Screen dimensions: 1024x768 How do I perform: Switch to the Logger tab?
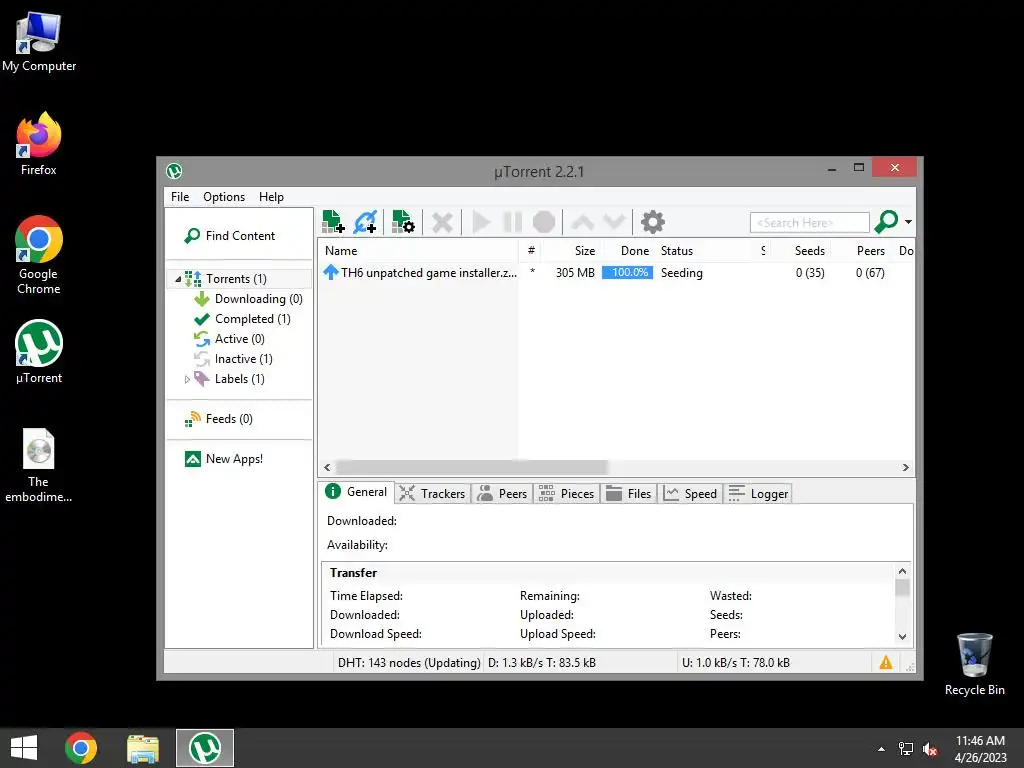click(758, 494)
